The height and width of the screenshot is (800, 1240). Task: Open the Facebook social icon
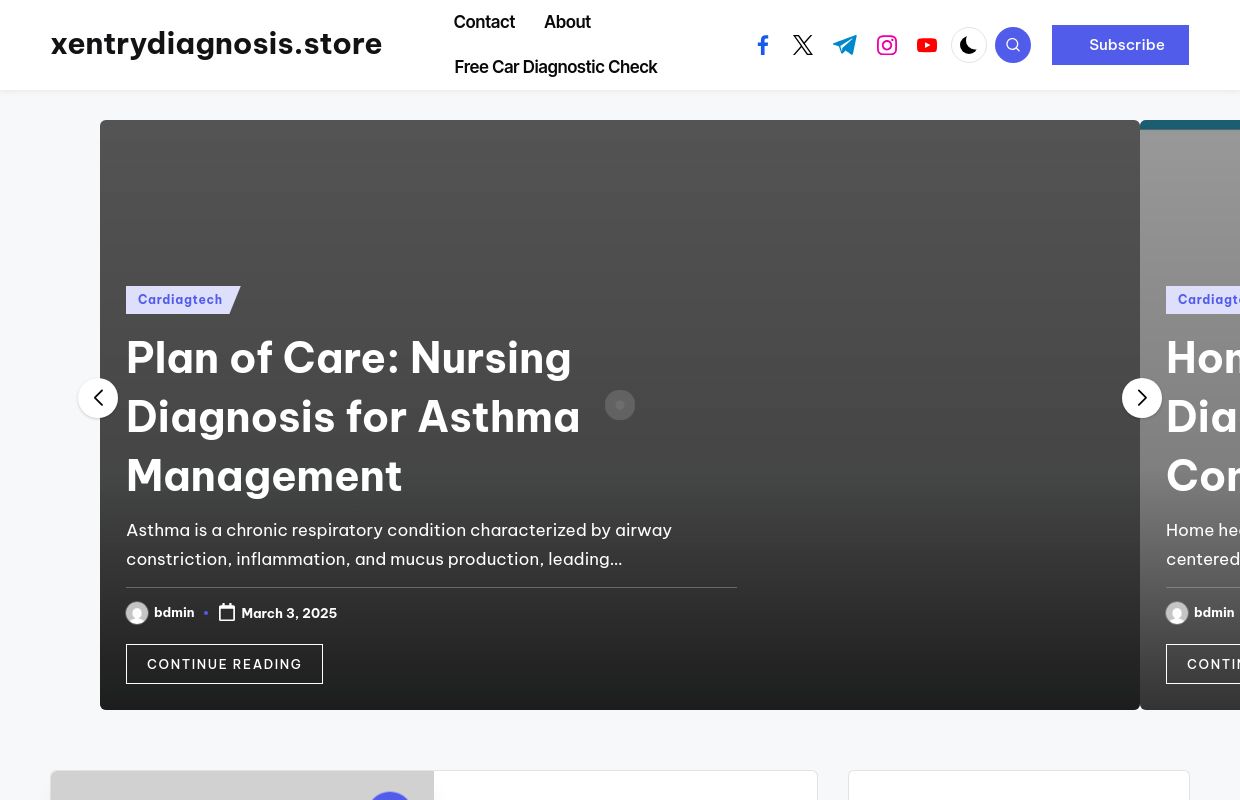pos(763,45)
